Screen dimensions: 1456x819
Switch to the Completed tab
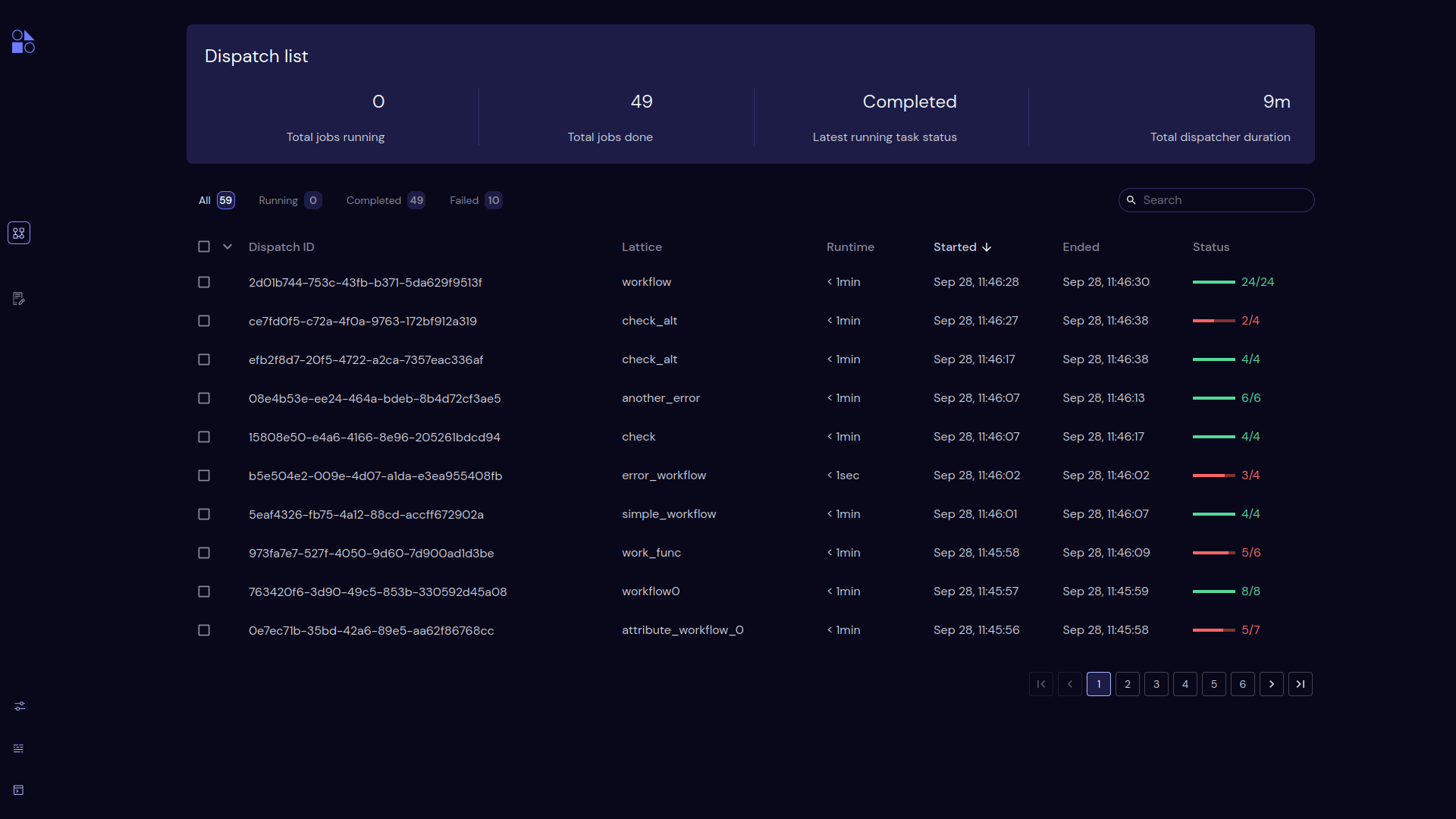[385, 200]
